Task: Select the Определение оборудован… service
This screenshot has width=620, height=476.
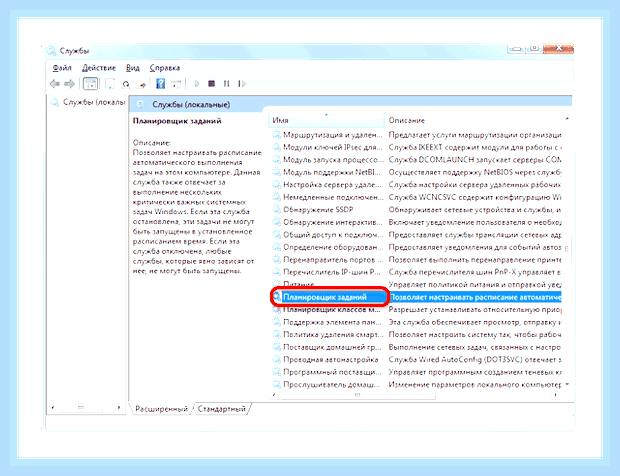Action: (333, 247)
